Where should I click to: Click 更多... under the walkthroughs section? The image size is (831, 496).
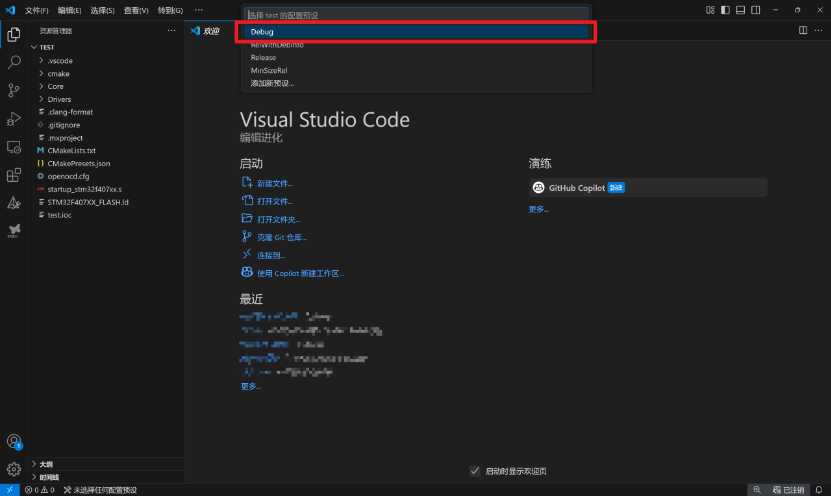(538, 209)
